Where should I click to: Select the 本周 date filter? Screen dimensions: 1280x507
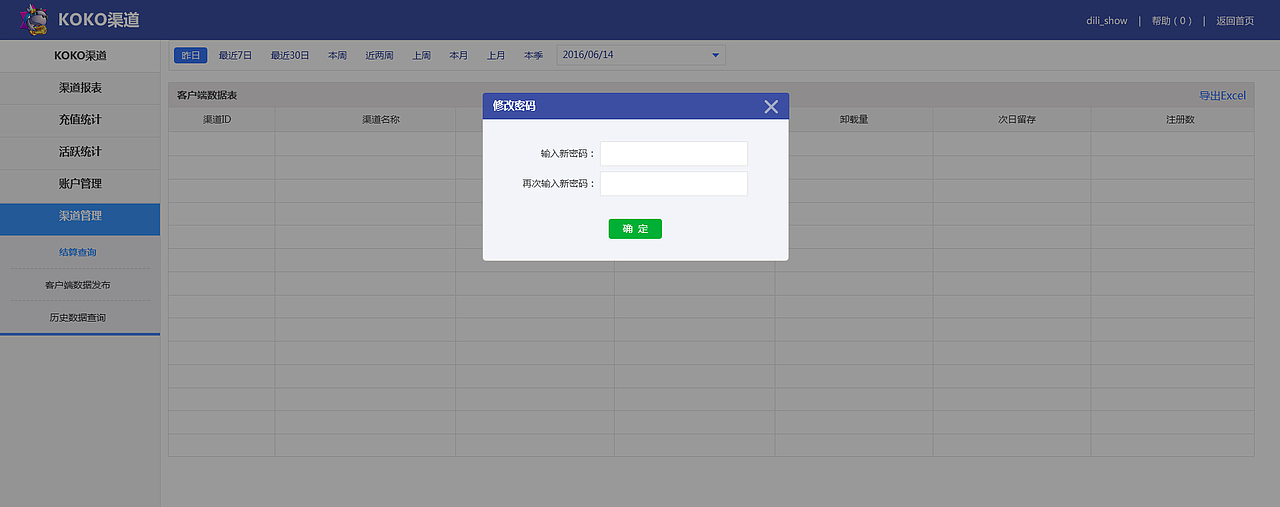coord(337,56)
